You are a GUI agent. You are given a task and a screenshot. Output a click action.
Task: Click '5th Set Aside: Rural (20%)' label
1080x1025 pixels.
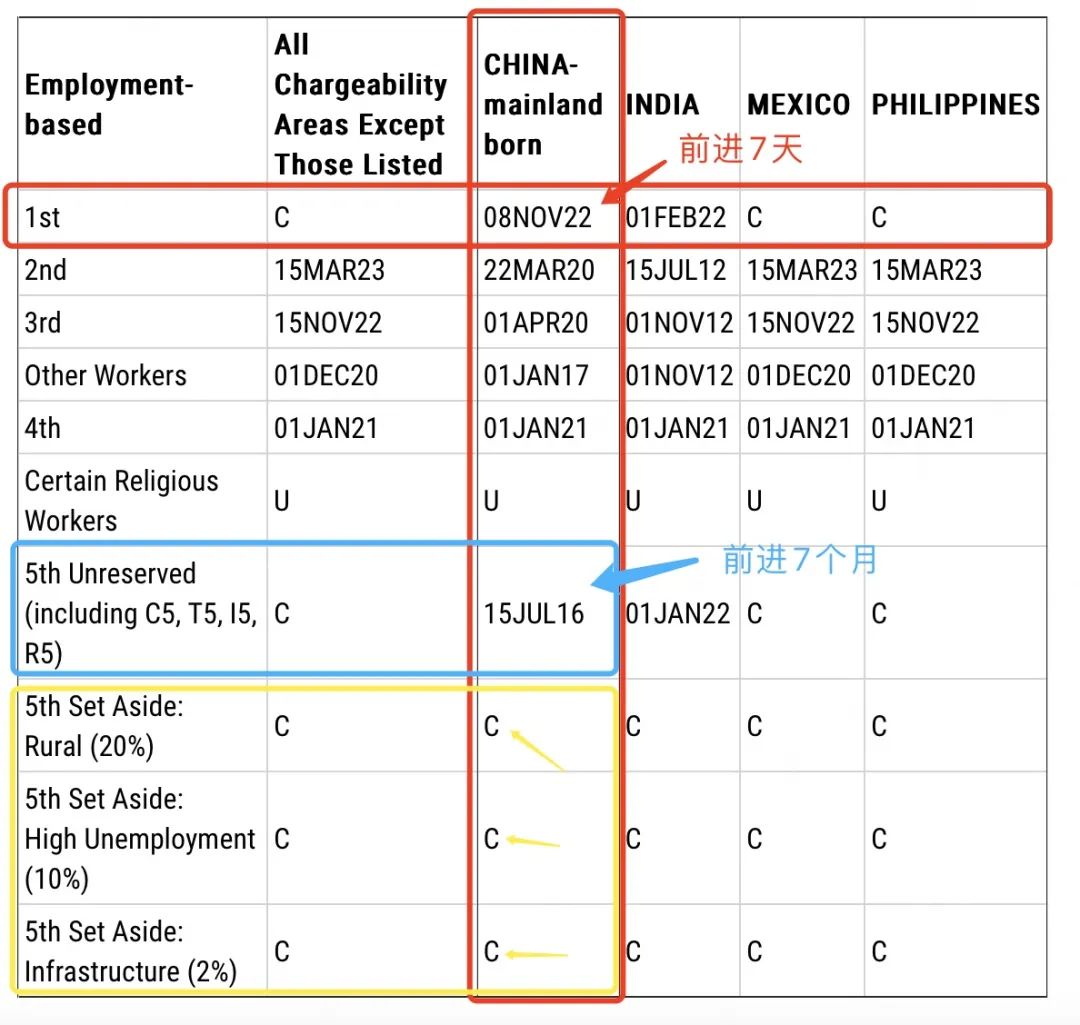104,726
